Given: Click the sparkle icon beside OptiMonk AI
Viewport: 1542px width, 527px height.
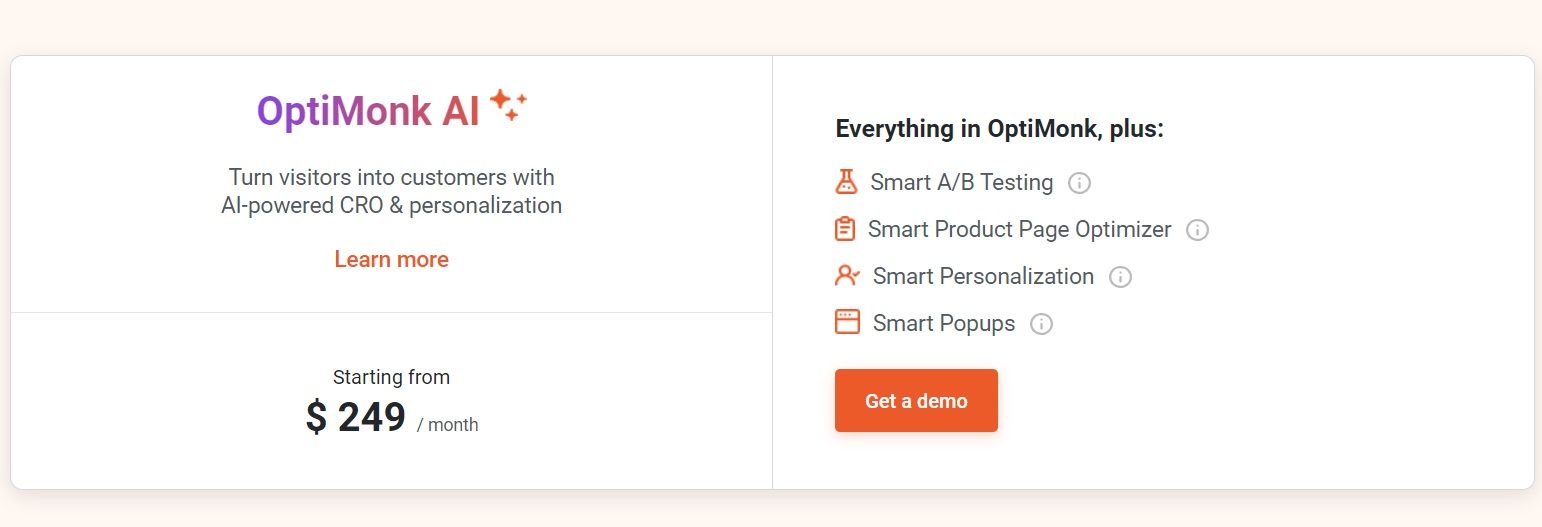Looking at the screenshot, I should click(x=508, y=106).
